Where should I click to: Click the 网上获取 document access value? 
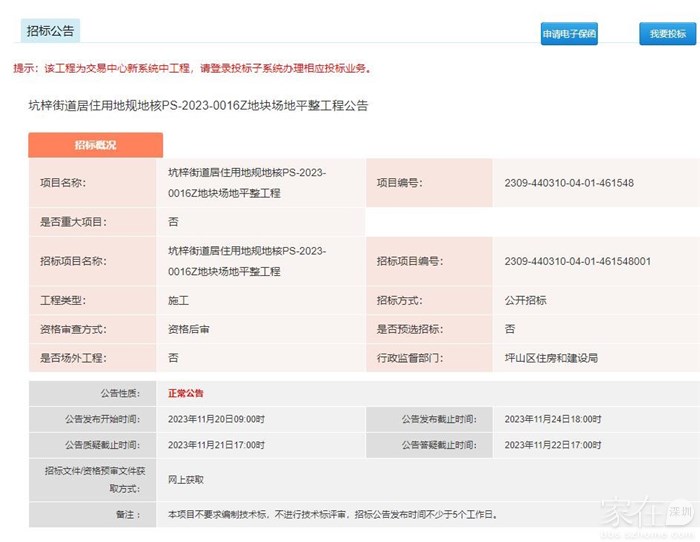point(185,479)
